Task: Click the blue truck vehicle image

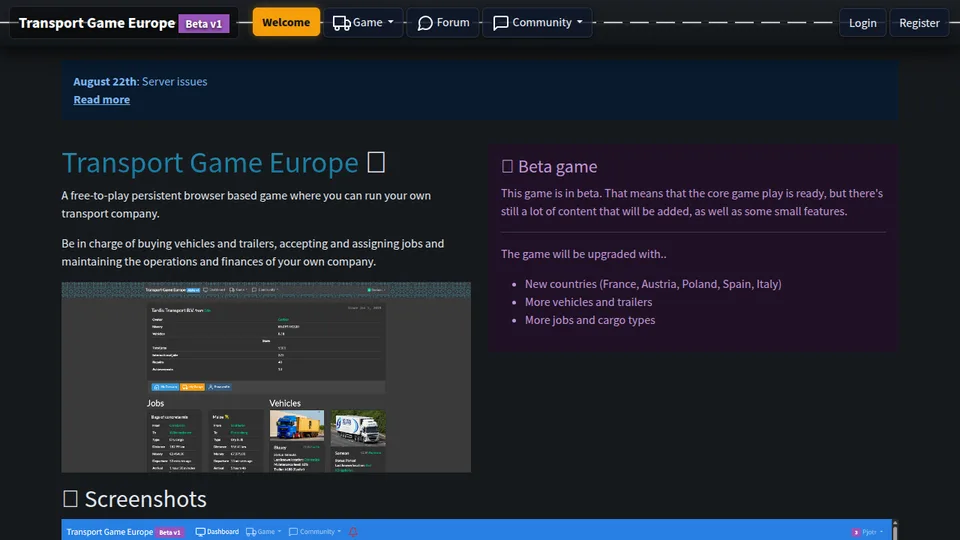Action: pyautogui.click(x=297, y=425)
